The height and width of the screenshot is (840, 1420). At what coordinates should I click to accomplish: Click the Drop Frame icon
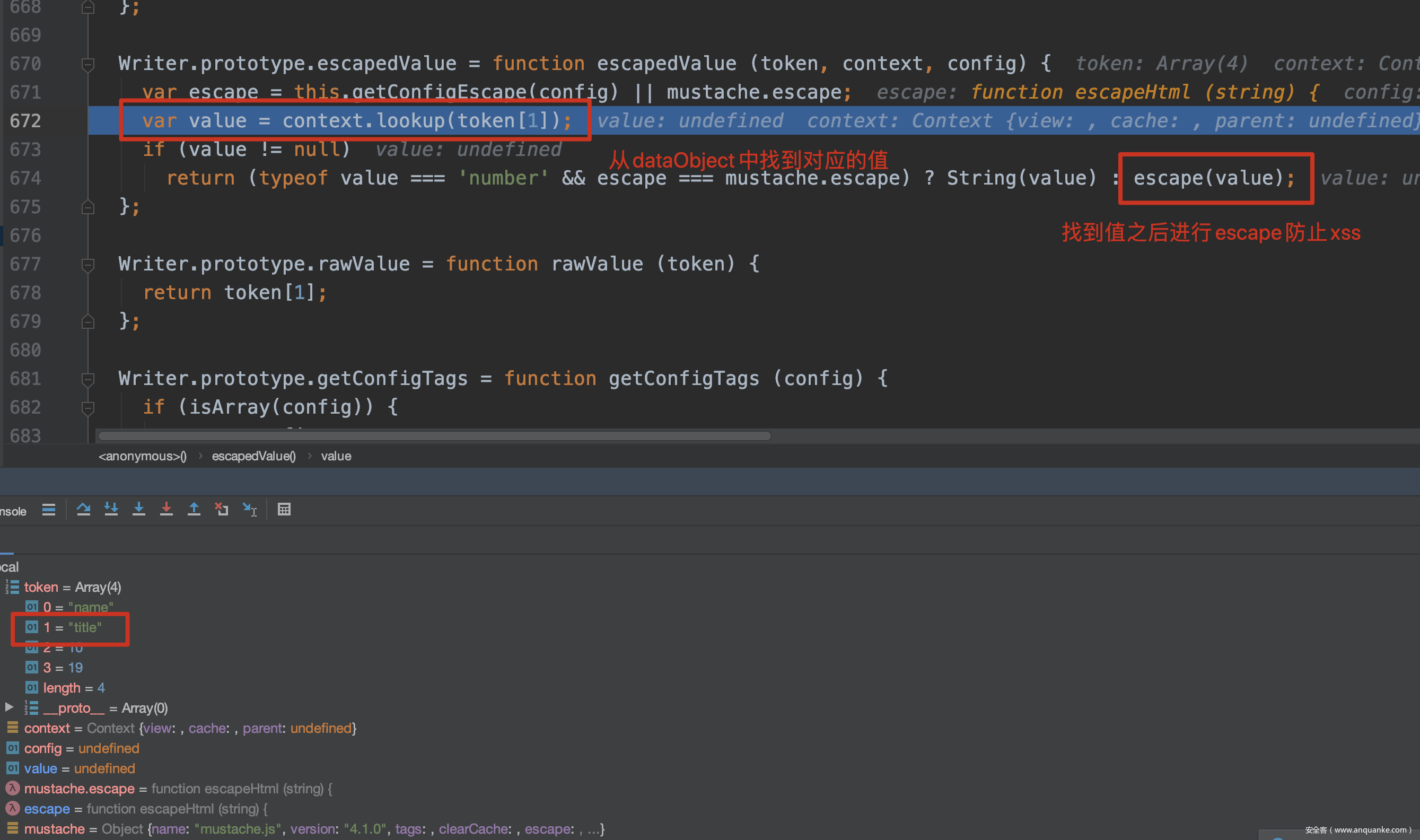[x=221, y=510]
